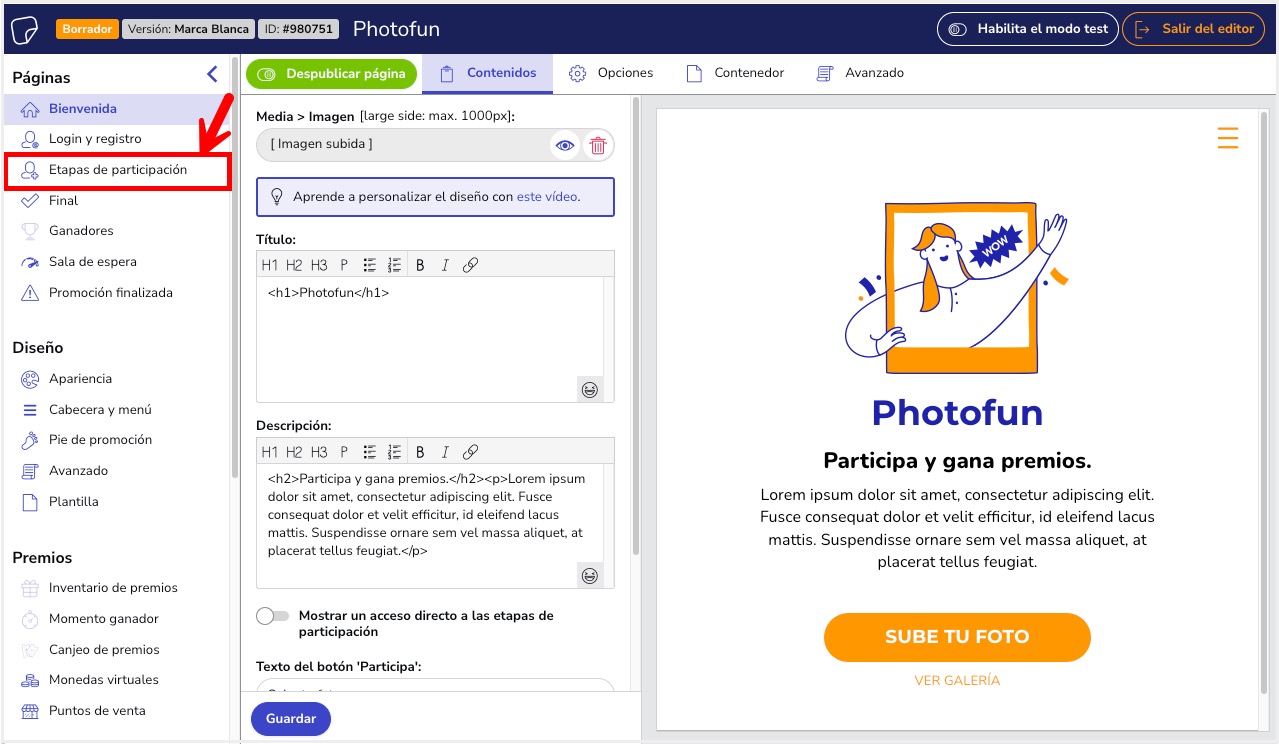The height and width of the screenshot is (744, 1279).
Task: Click the Photofun illustration in the preview
Action: tap(957, 290)
